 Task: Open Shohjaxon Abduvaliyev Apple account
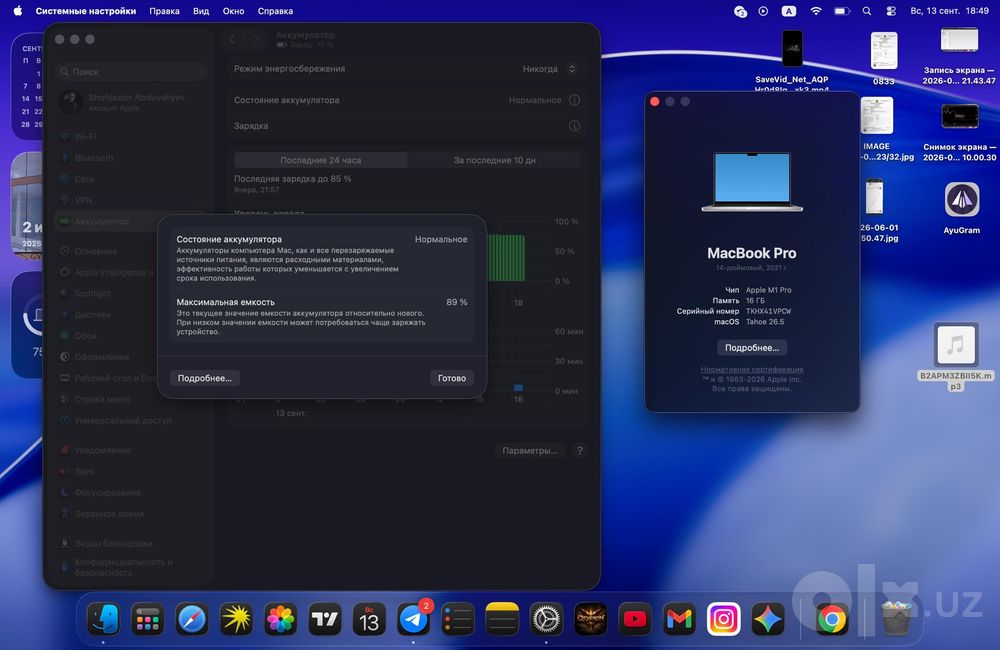tap(131, 102)
